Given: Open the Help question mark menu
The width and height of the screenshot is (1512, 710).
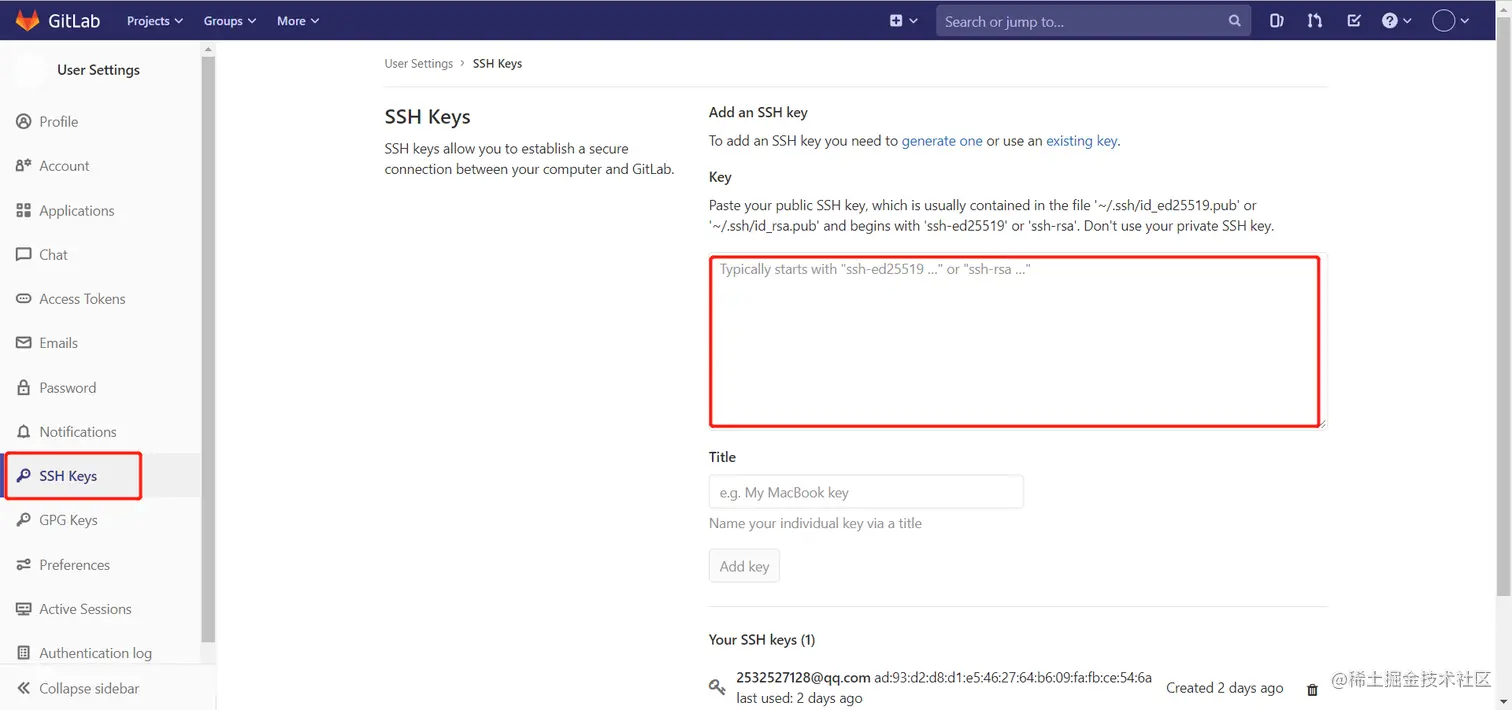Looking at the screenshot, I should tap(1396, 21).
